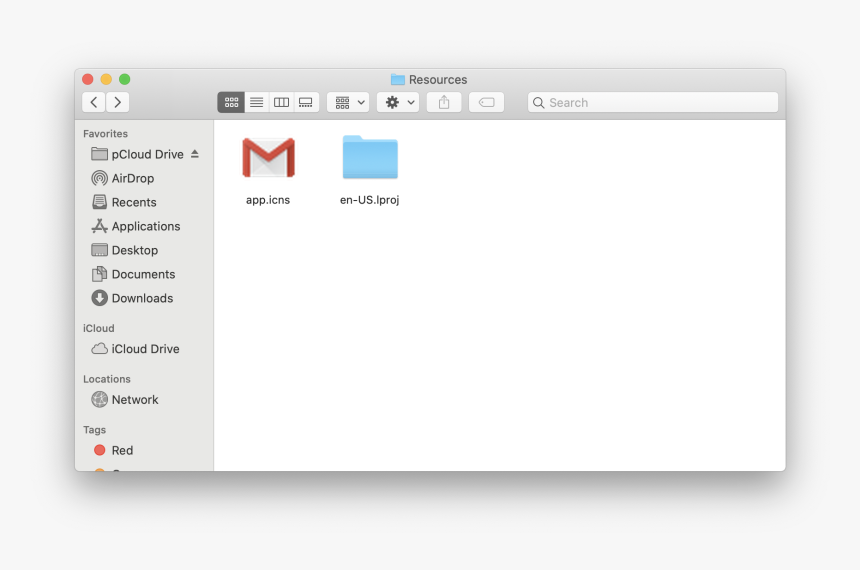Open Documents in the sidebar
860x570 pixels.
tap(144, 274)
